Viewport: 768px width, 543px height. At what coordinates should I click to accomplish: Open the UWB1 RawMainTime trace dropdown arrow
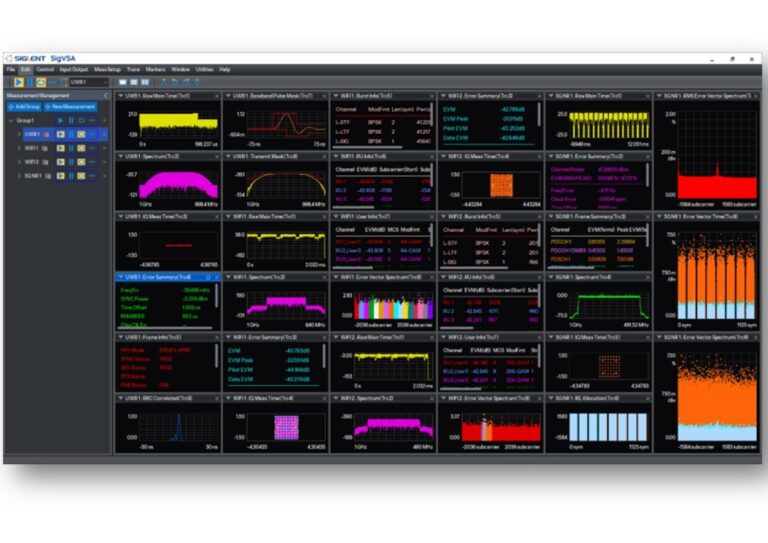120,96
